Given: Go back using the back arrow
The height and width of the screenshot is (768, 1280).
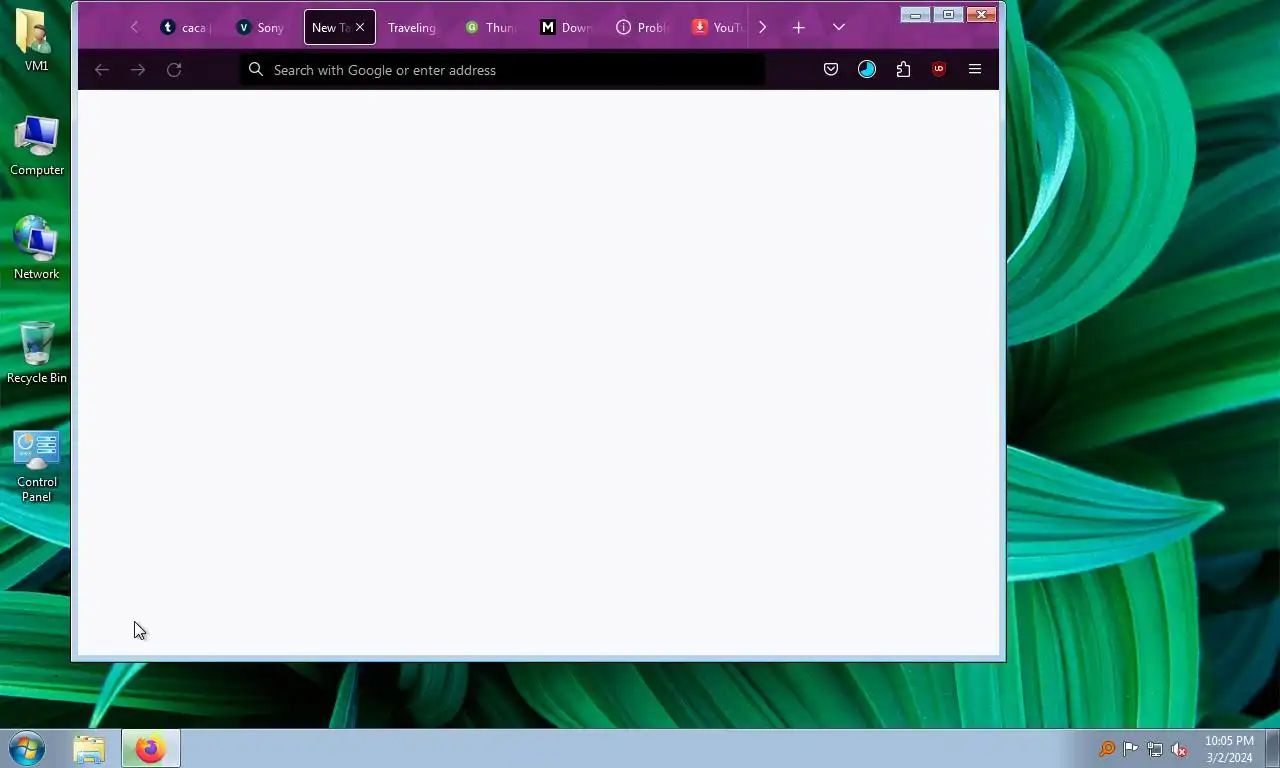Looking at the screenshot, I should pos(101,69).
